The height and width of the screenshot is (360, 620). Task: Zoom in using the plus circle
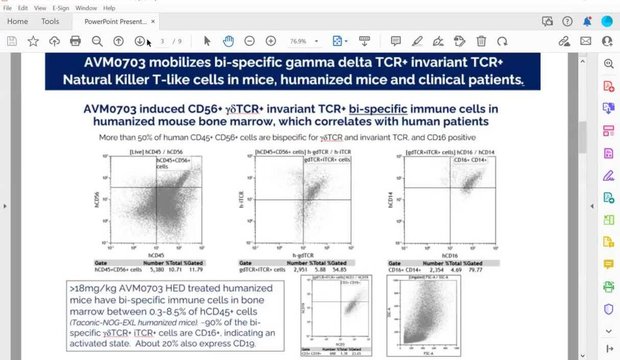(x=271, y=41)
